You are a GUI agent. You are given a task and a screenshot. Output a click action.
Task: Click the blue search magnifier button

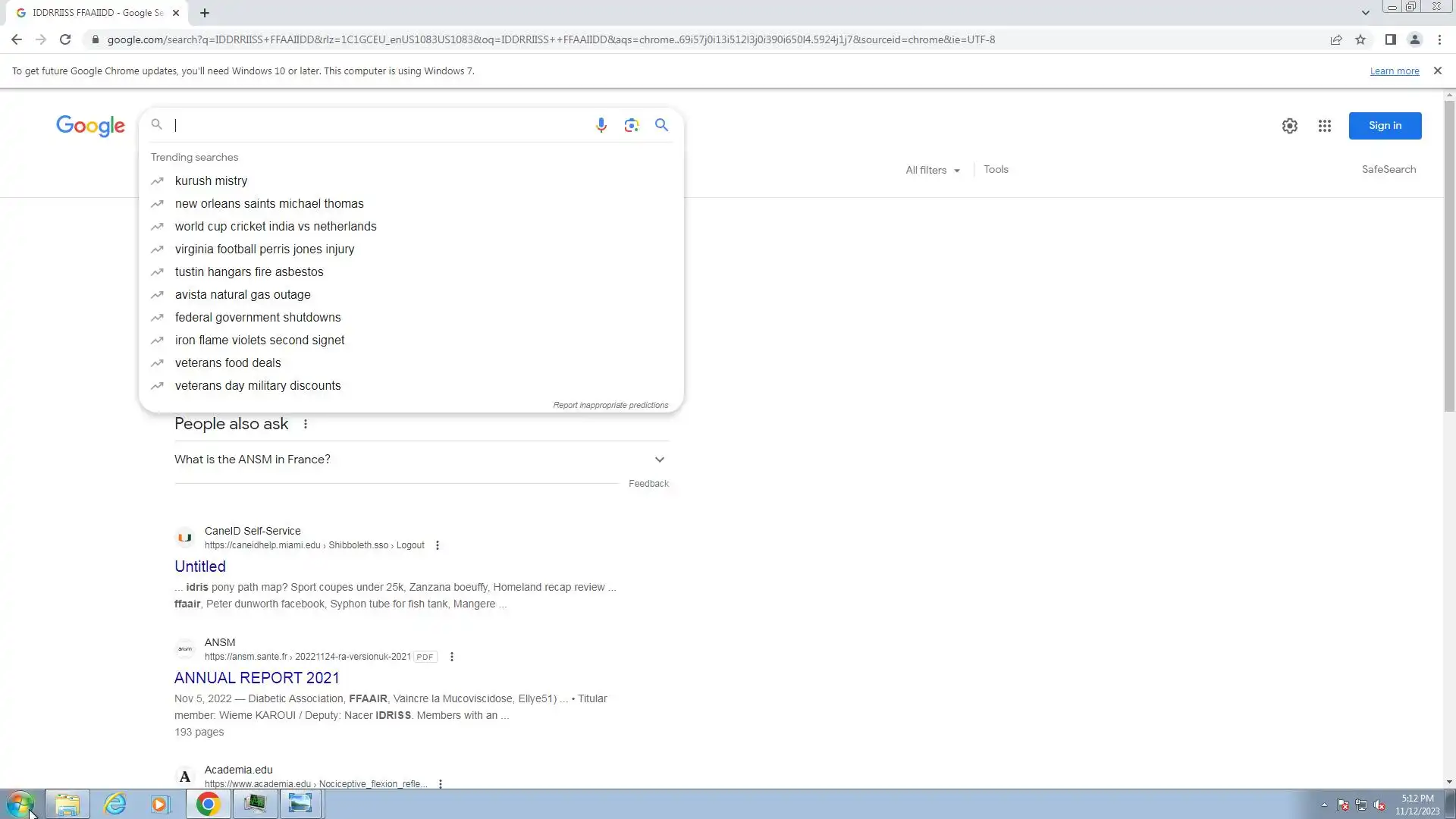[x=661, y=125]
